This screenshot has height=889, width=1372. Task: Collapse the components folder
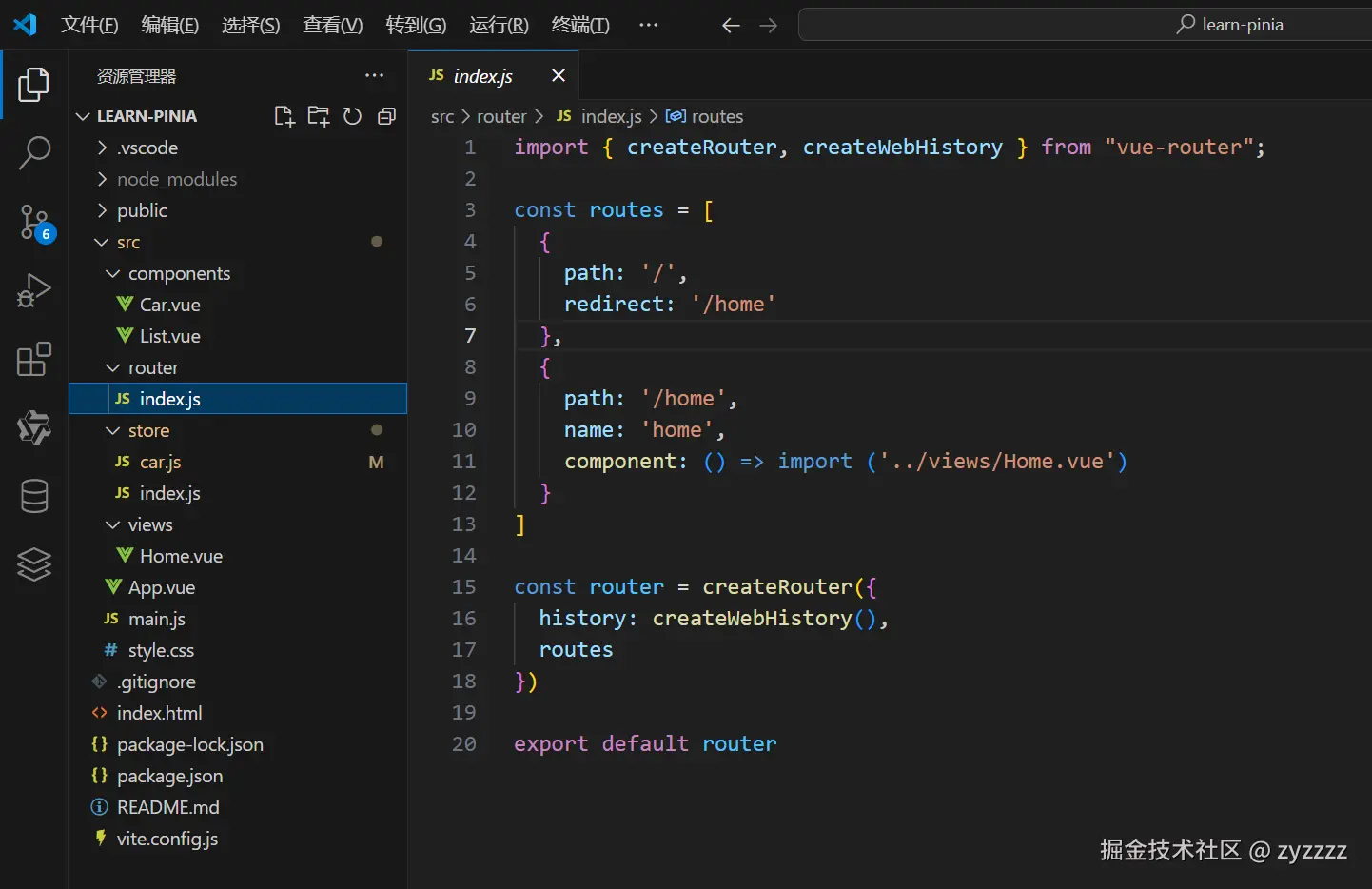pyautogui.click(x=179, y=273)
